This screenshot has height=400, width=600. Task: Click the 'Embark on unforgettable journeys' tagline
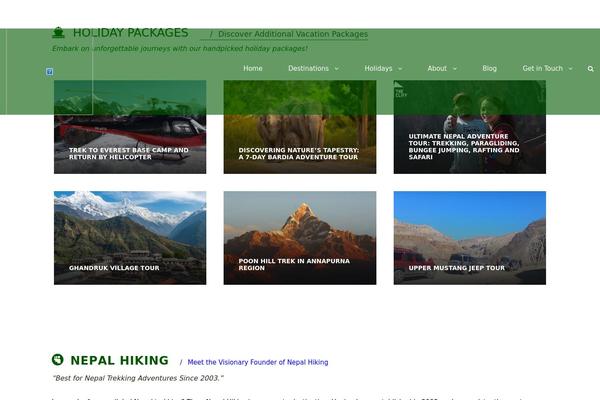click(x=180, y=49)
